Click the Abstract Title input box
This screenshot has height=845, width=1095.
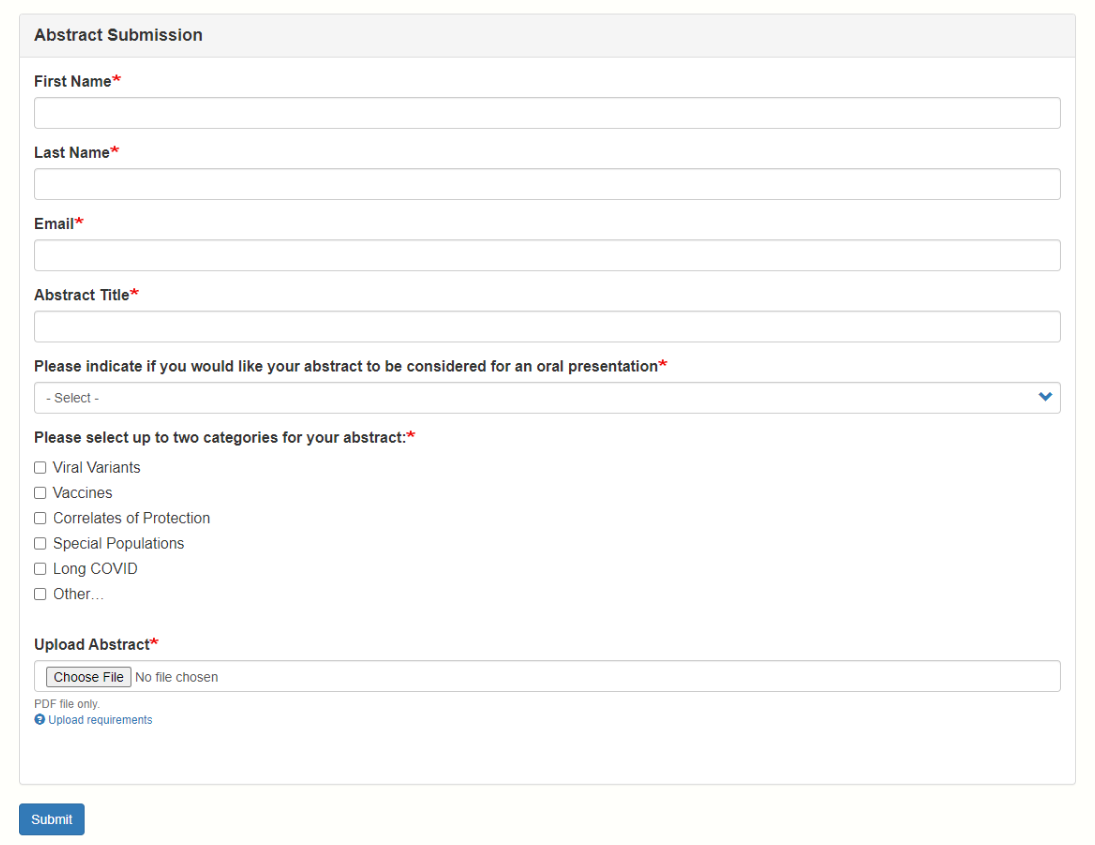tap(547, 327)
